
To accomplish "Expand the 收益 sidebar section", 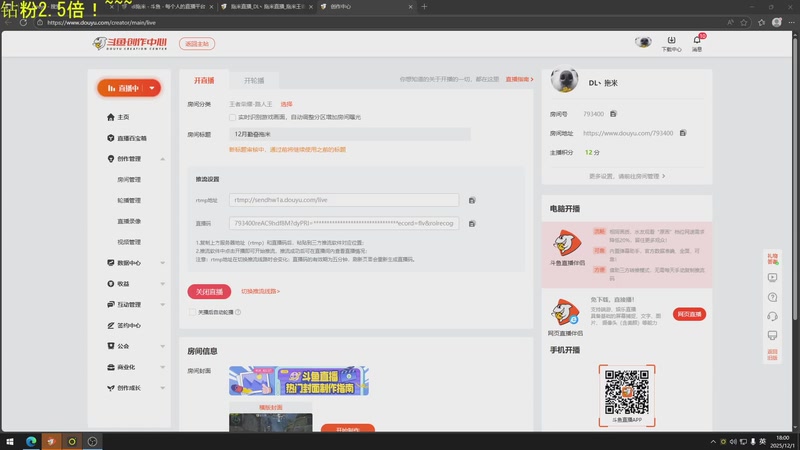I will (x=162, y=284).
